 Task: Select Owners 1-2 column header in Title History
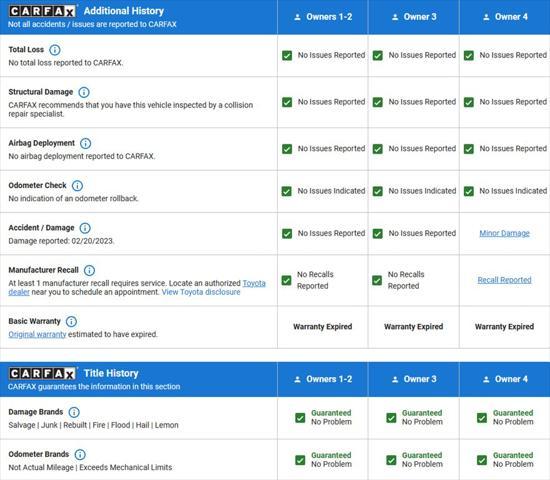click(323, 379)
